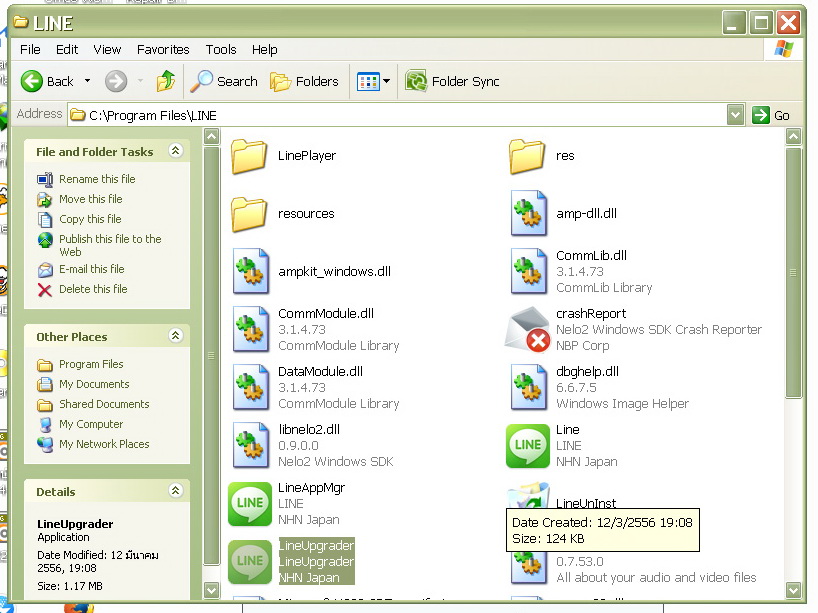
Task: Click the 0.7.53.0 dll file icon
Action: point(528,568)
